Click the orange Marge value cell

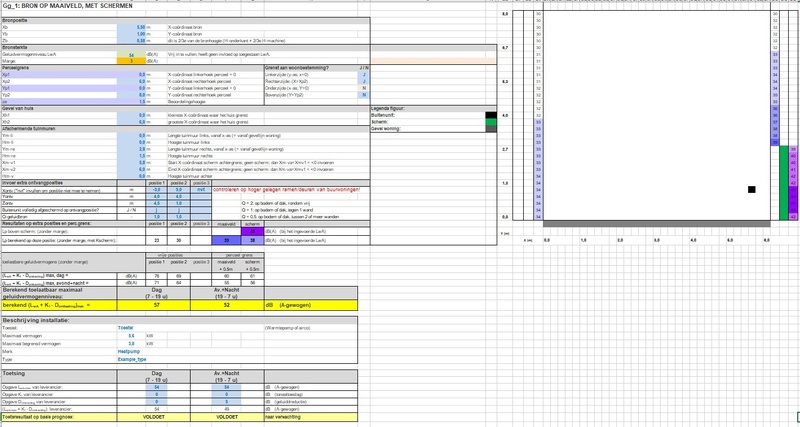132,61
